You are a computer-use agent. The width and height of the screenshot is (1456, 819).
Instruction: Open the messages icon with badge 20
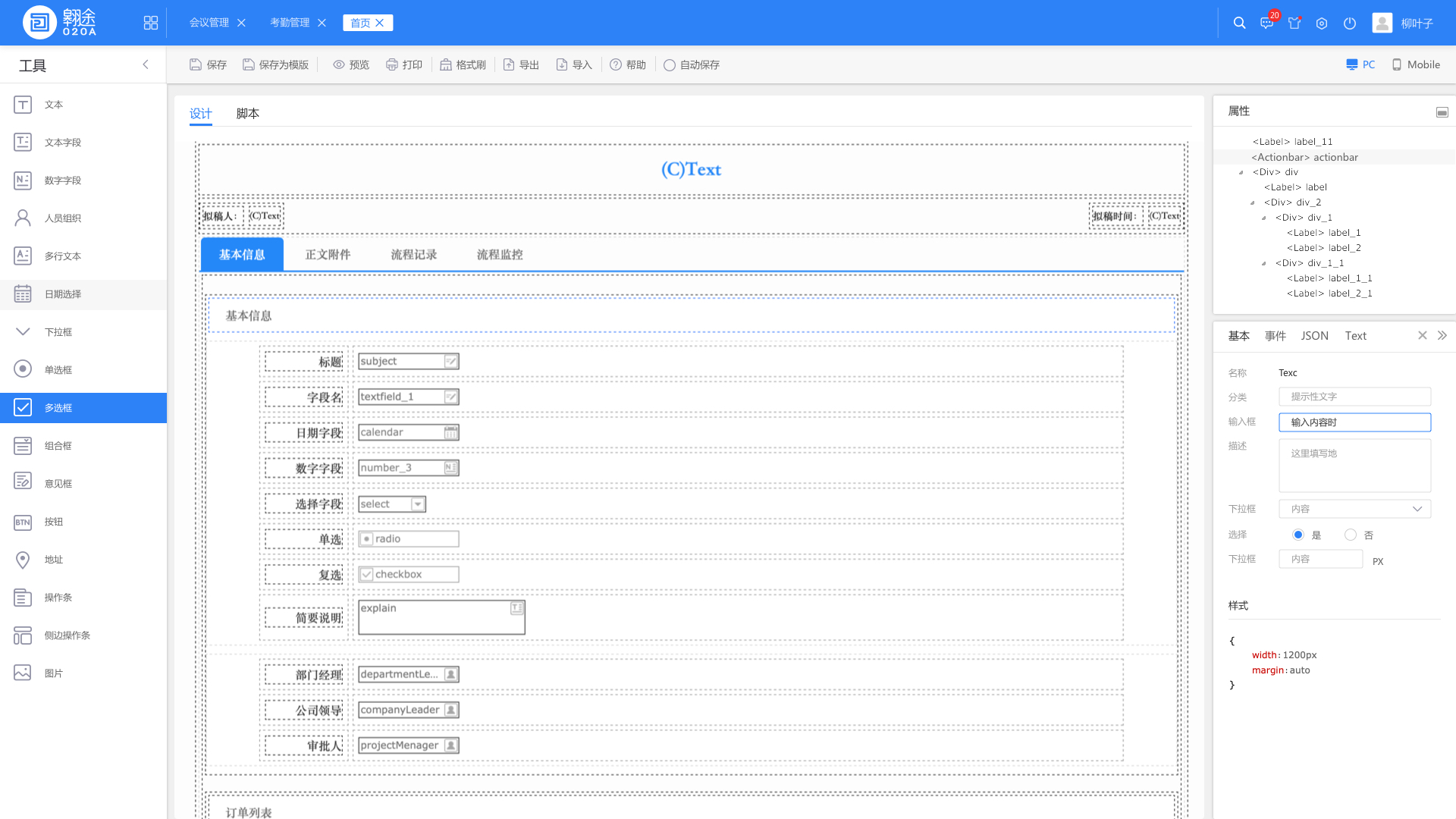(1266, 23)
